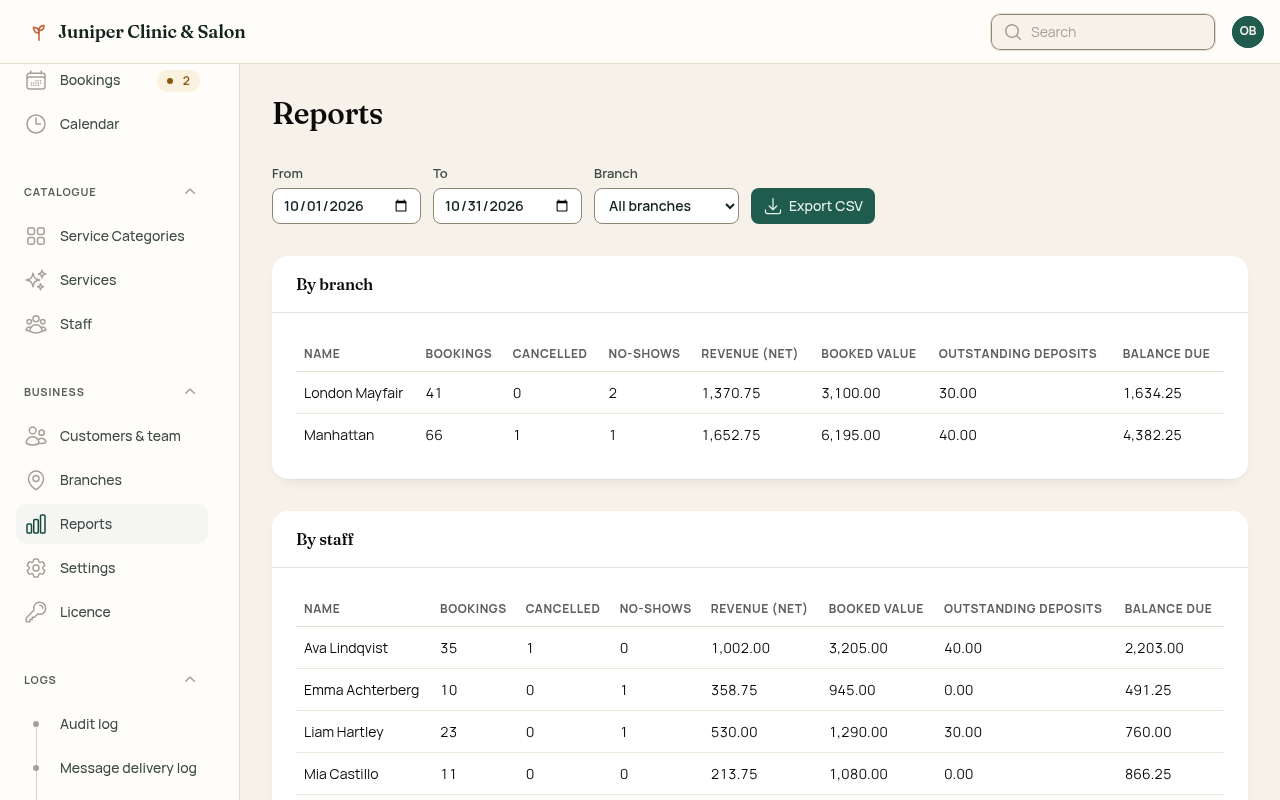The height and width of the screenshot is (800, 1280).
Task: Click the download icon on Export CSV
Action: (772, 206)
